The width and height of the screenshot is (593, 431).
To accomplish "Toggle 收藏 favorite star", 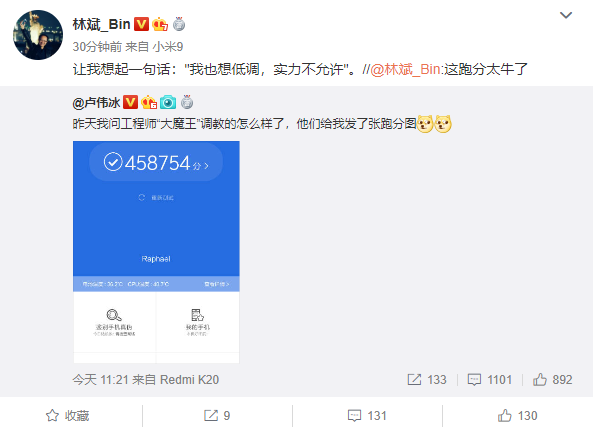I will click(68, 416).
